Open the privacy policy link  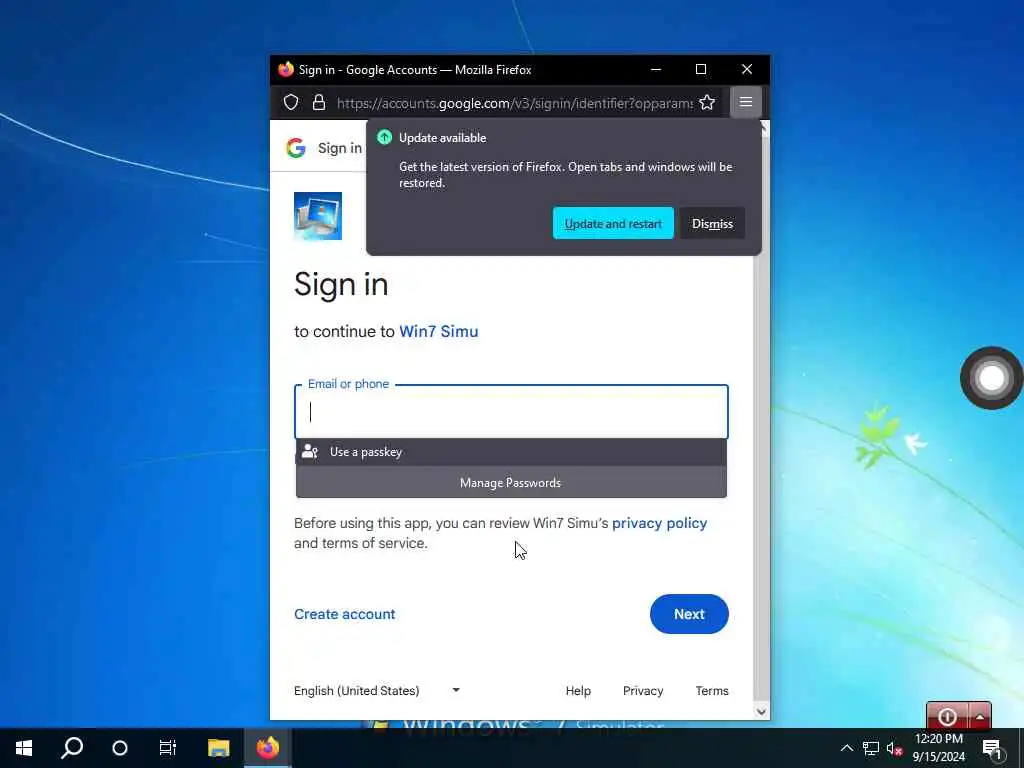pos(660,523)
